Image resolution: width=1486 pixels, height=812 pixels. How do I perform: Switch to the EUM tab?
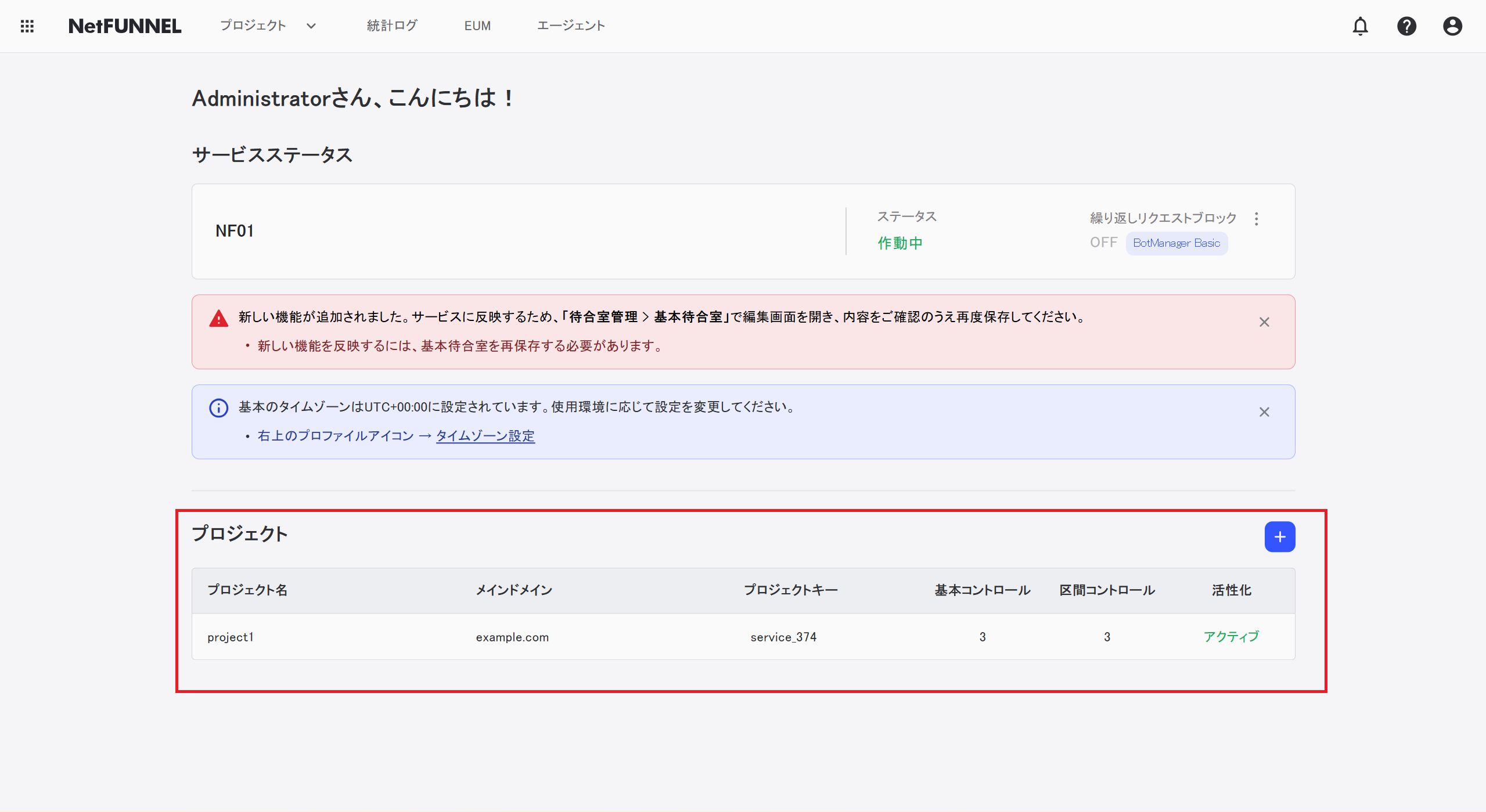tap(477, 26)
